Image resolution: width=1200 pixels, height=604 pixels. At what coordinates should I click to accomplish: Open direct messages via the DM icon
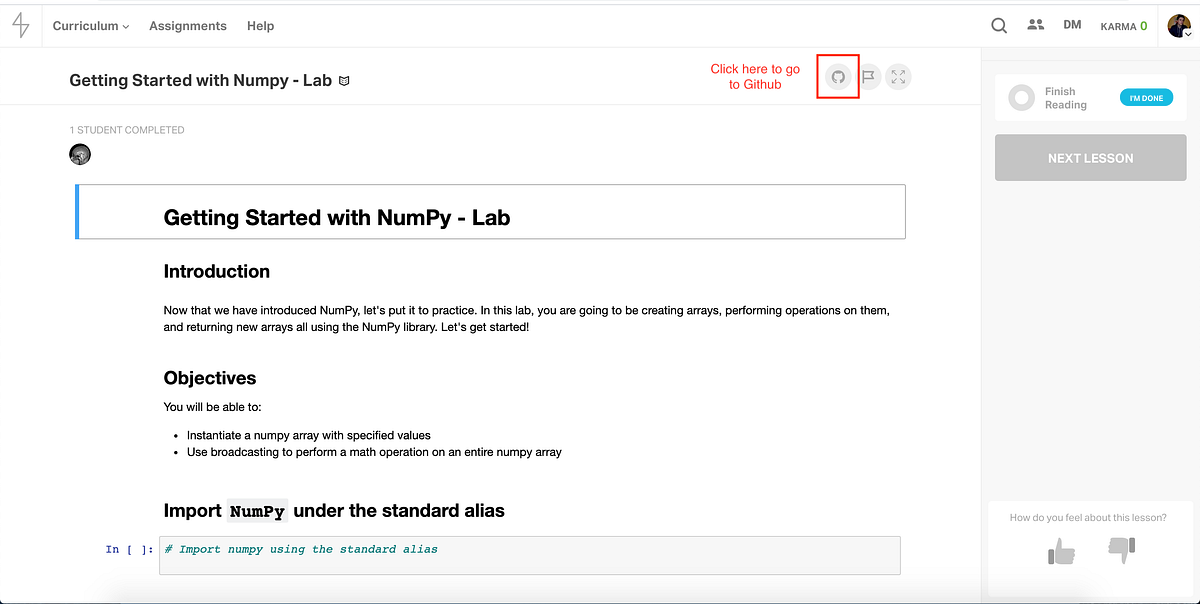click(1072, 24)
